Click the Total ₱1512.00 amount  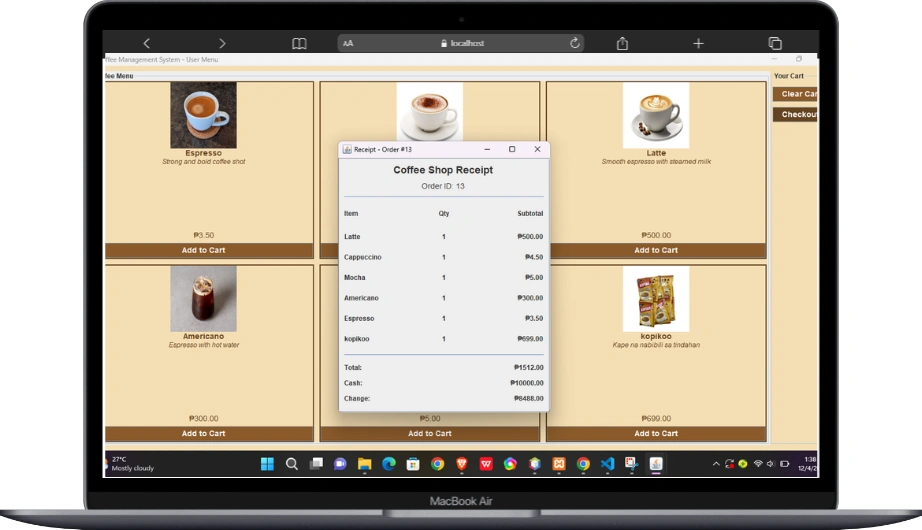click(x=529, y=368)
